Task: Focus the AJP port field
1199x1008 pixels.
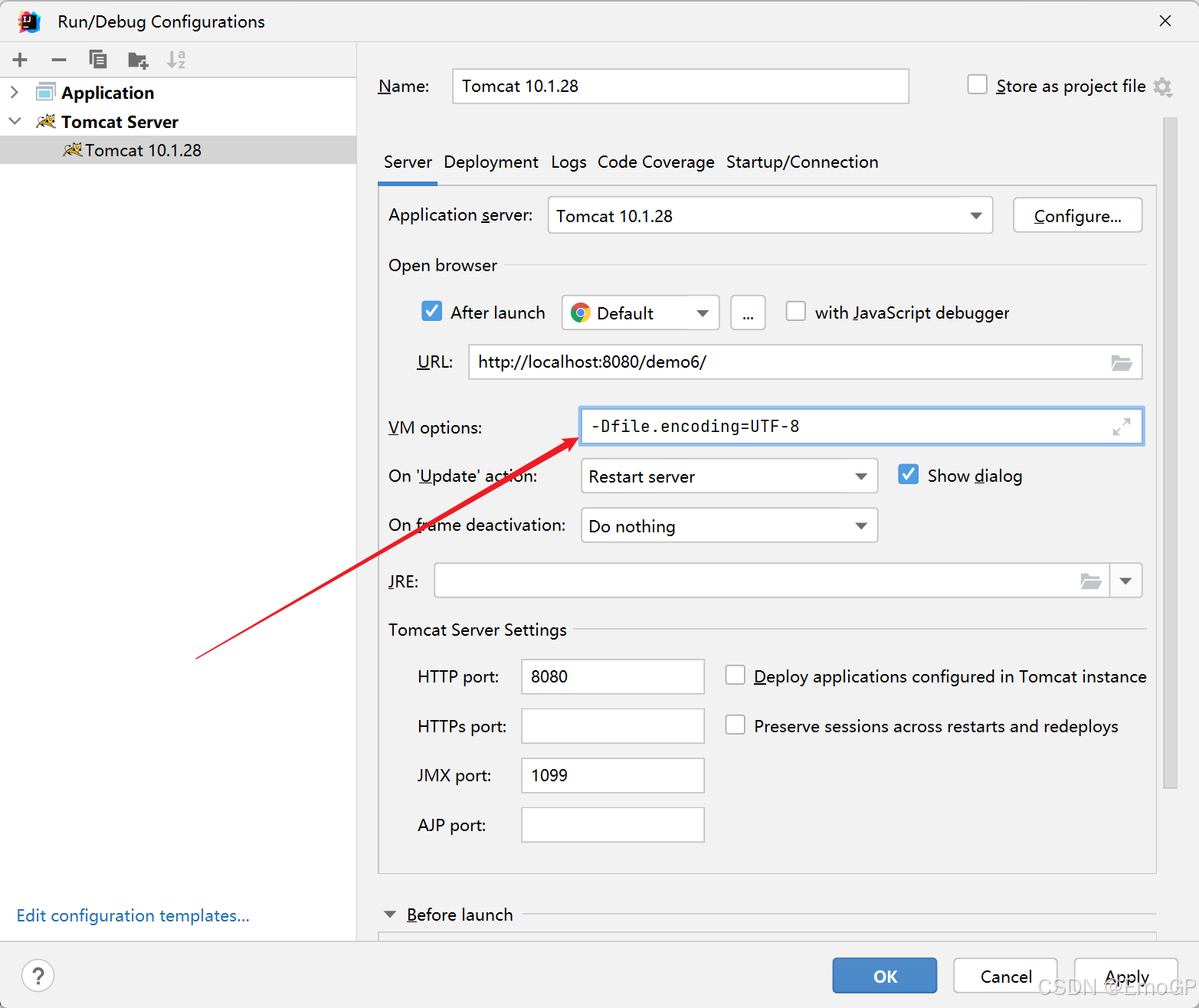Action: (x=613, y=825)
